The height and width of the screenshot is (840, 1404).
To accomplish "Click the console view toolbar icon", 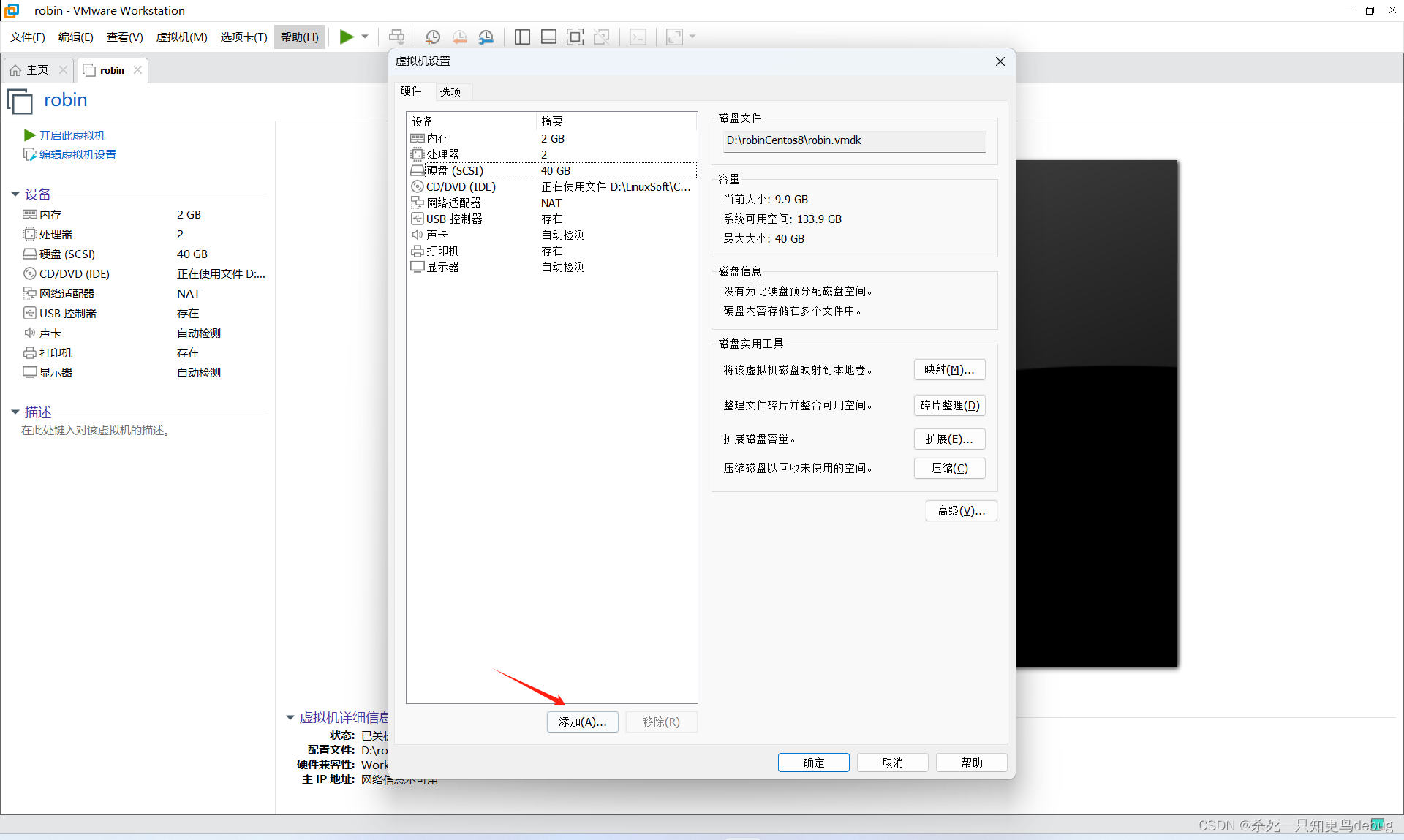I will pos(638,37).
